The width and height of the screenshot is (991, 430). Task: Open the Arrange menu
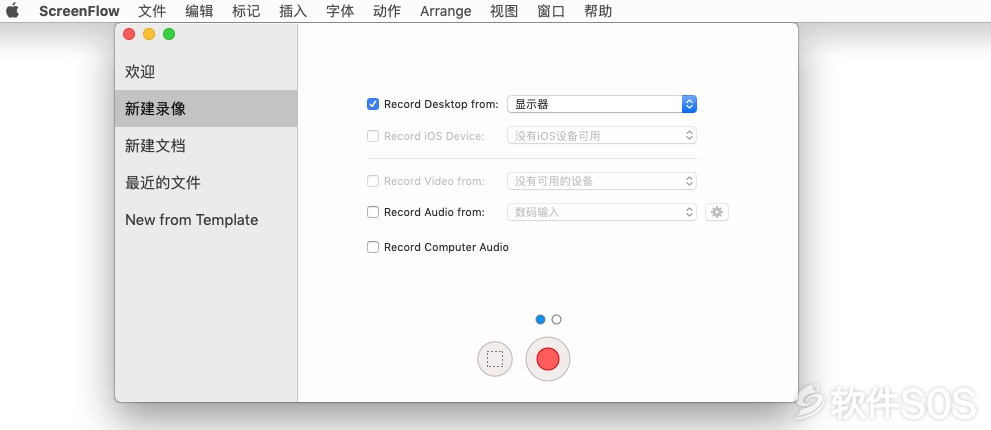click(x=446, y=11)
